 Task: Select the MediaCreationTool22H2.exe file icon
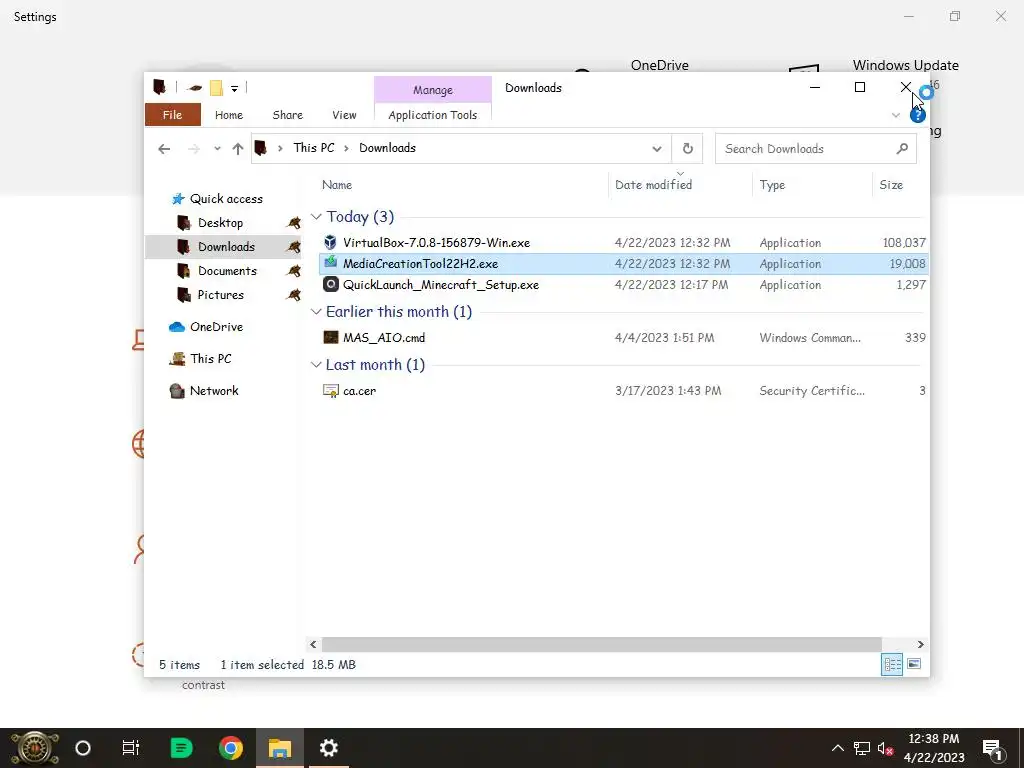[x=330, y=263]
